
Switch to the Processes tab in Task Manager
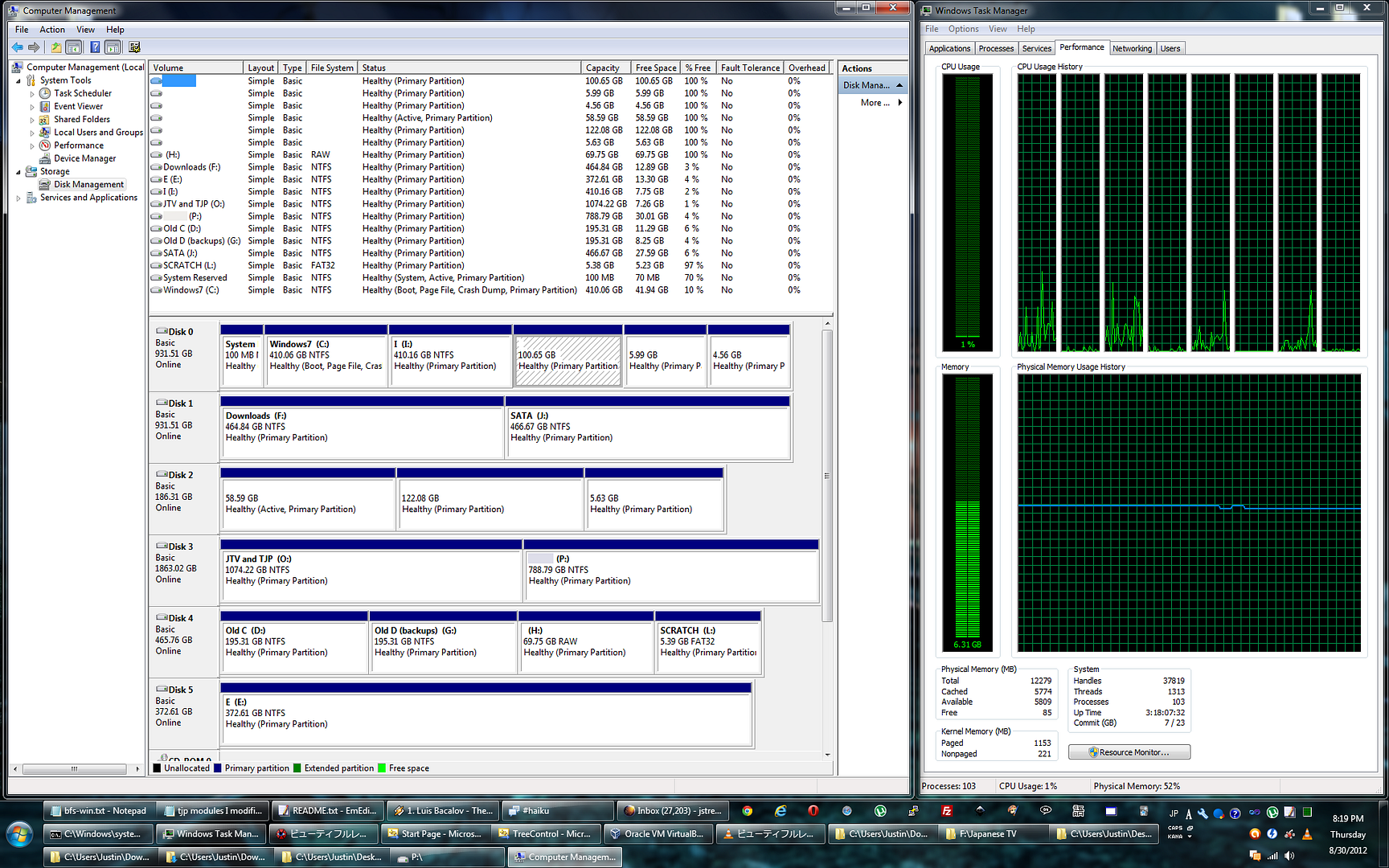pyautogui.click(x=996, y=49)
